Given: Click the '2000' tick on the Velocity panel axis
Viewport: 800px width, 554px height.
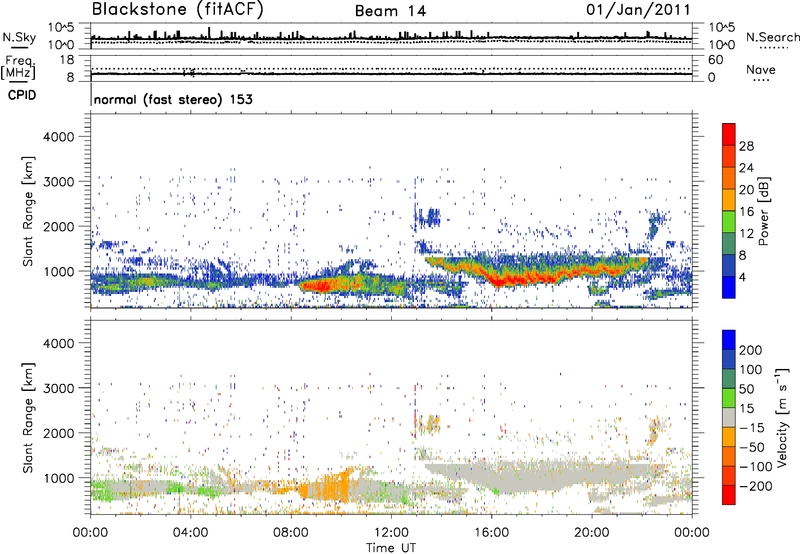Looking at the screenshot, I should click(58, 433).
